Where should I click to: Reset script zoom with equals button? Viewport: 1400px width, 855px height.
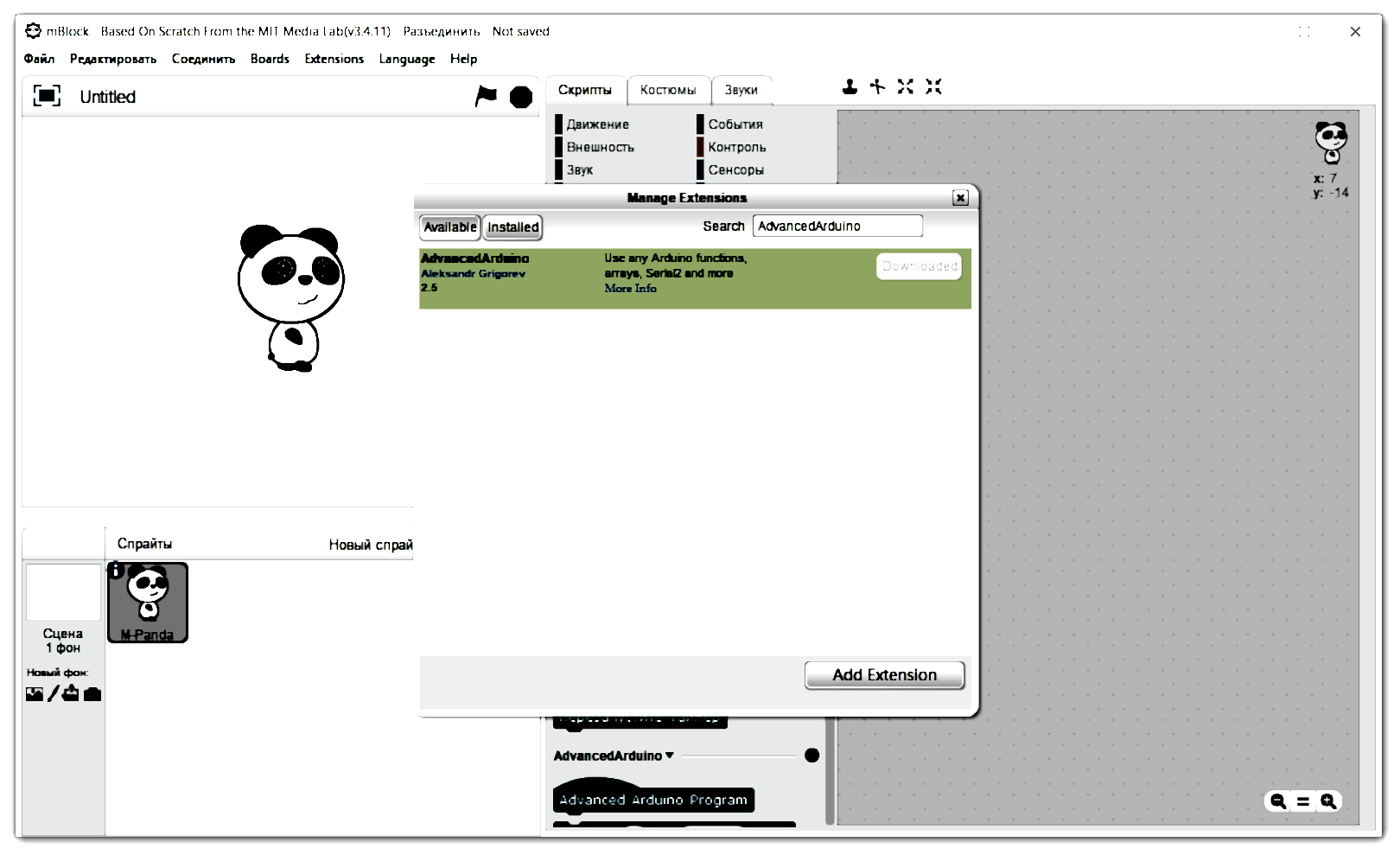click(x=1303, y=801)
